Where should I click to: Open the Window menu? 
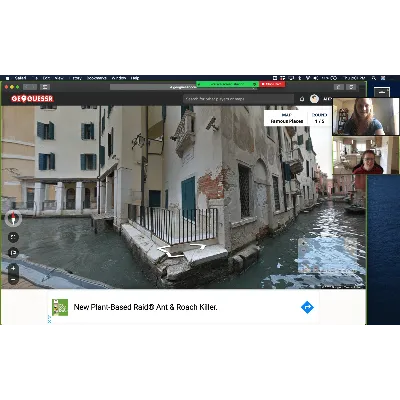(119, 78)
